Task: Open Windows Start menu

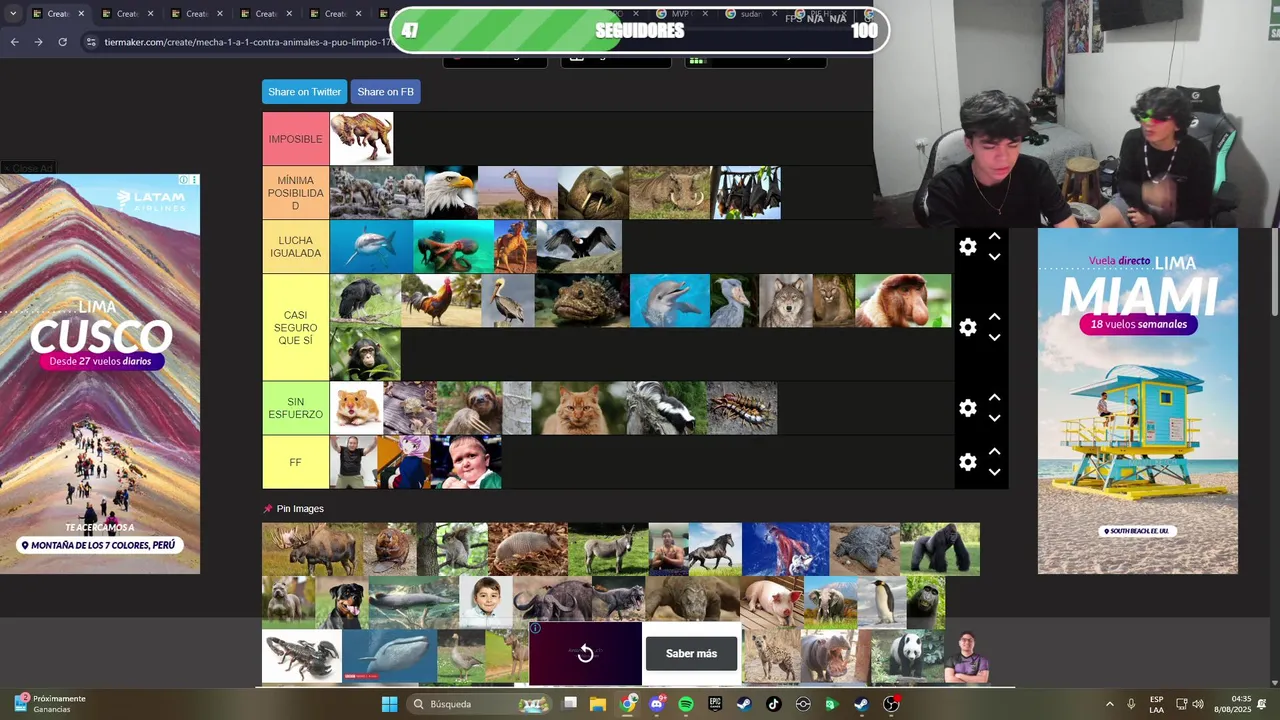Action: click(389, 704)
